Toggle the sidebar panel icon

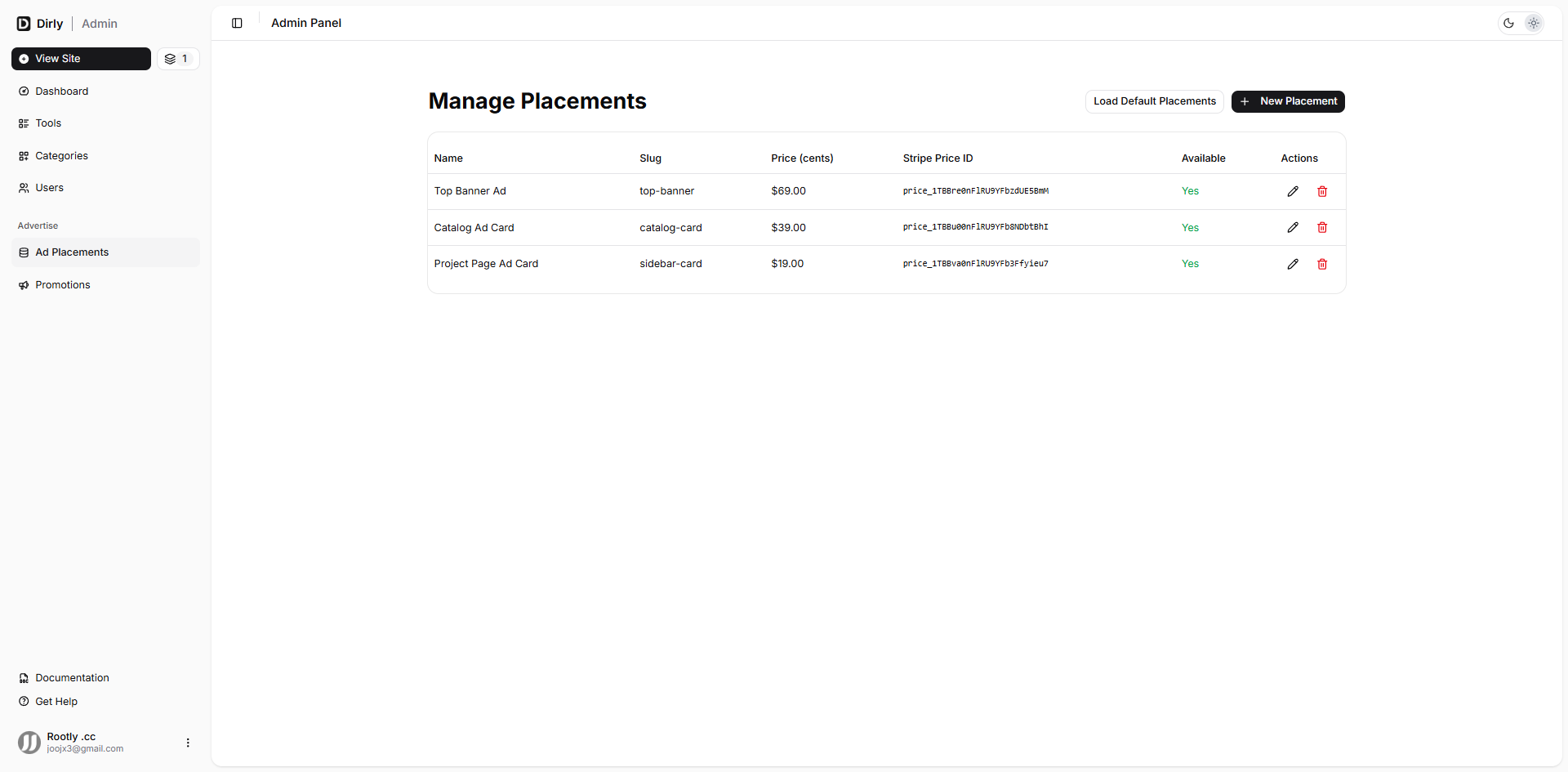[x=237, y=23]
